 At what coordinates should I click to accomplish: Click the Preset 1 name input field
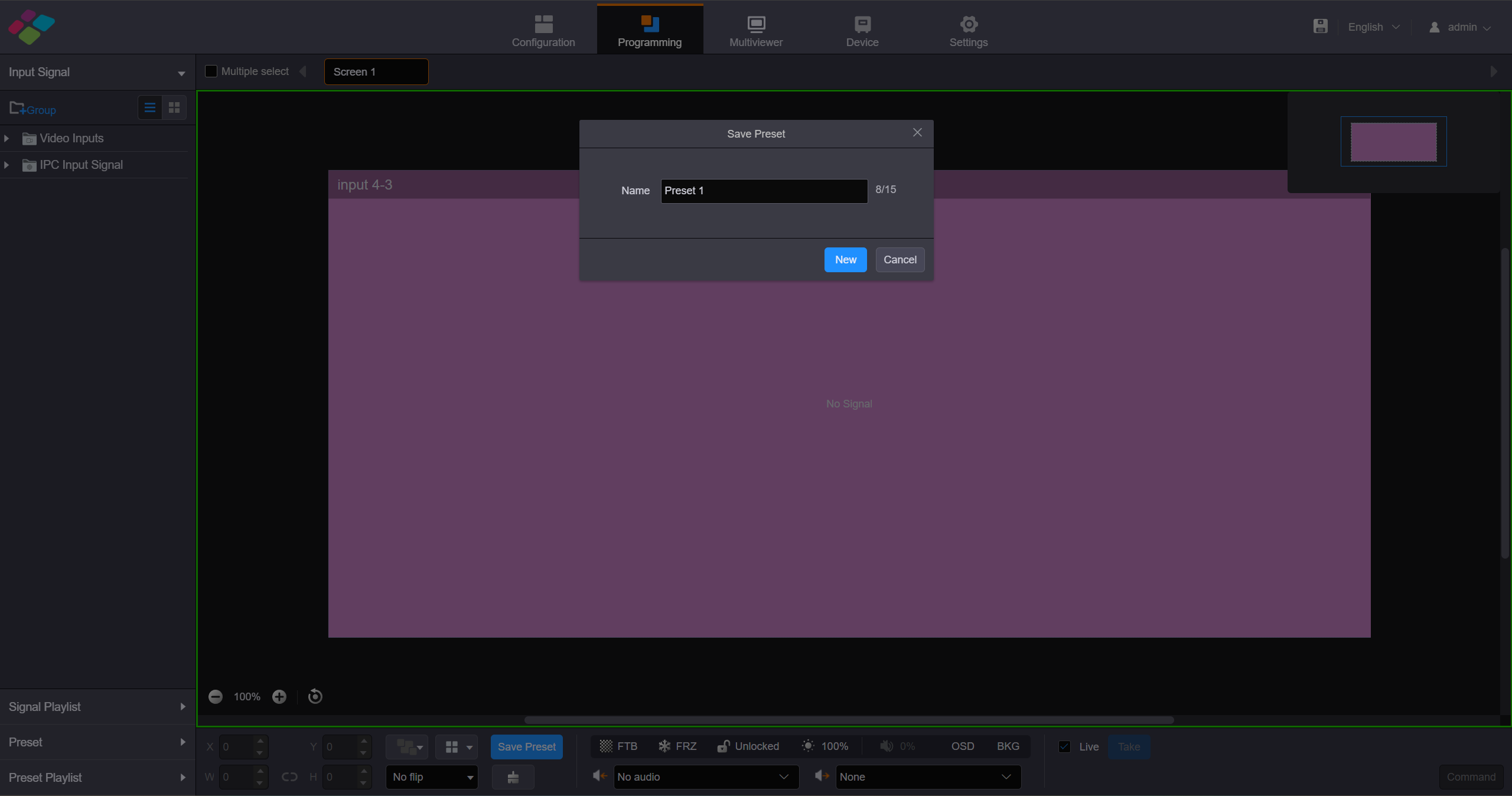(x=763, y=191)
